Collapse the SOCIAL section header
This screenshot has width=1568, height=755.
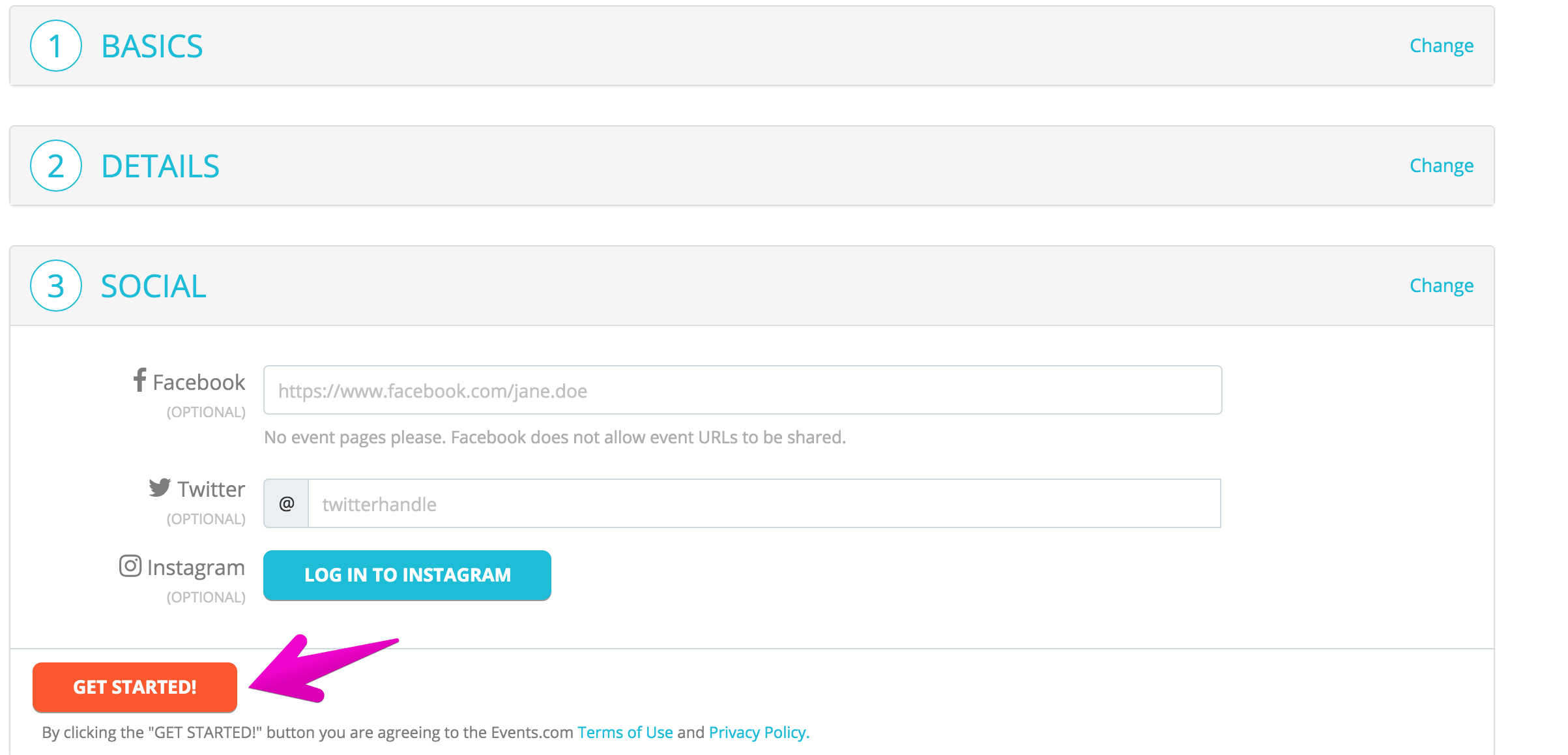752,286
